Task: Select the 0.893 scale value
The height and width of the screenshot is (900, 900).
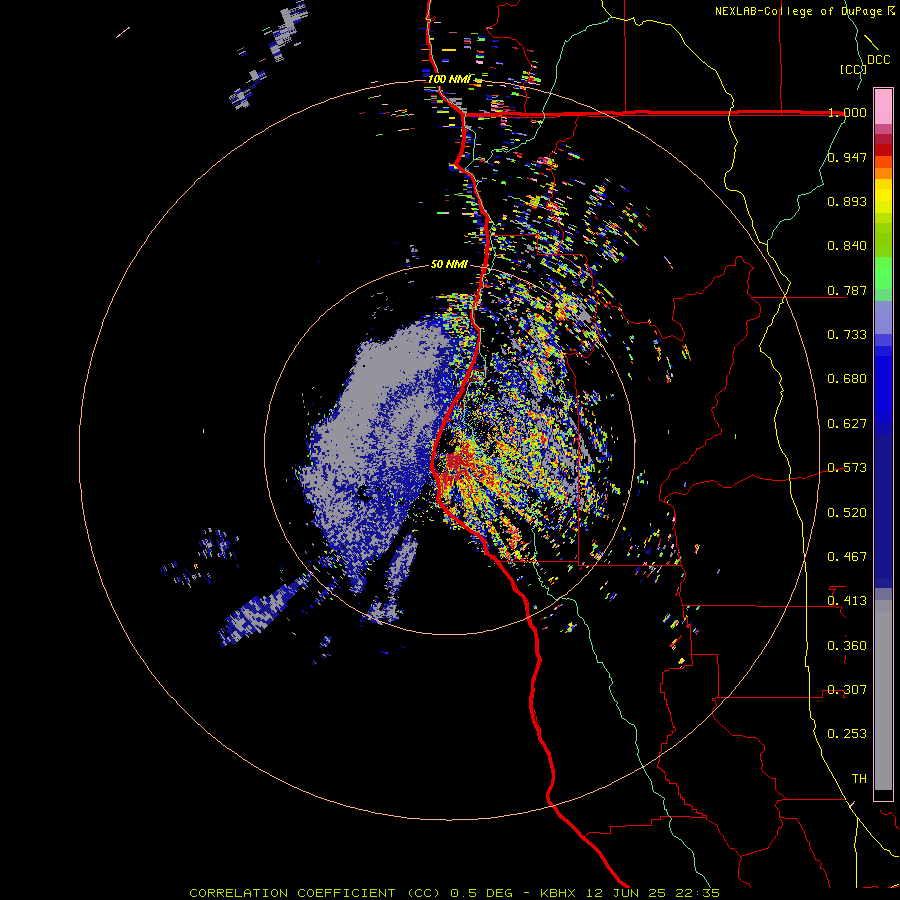Action: [847, 201]
